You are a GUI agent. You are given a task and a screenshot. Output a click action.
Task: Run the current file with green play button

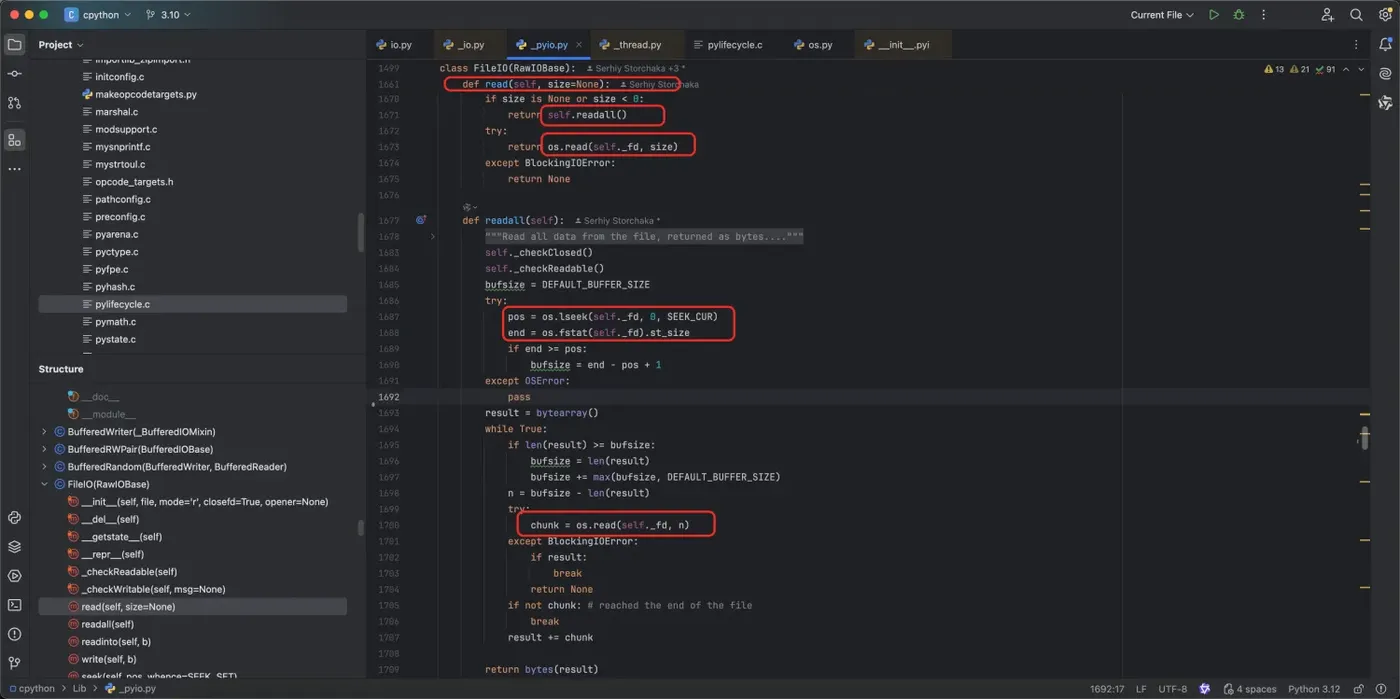pos(1214,15)
